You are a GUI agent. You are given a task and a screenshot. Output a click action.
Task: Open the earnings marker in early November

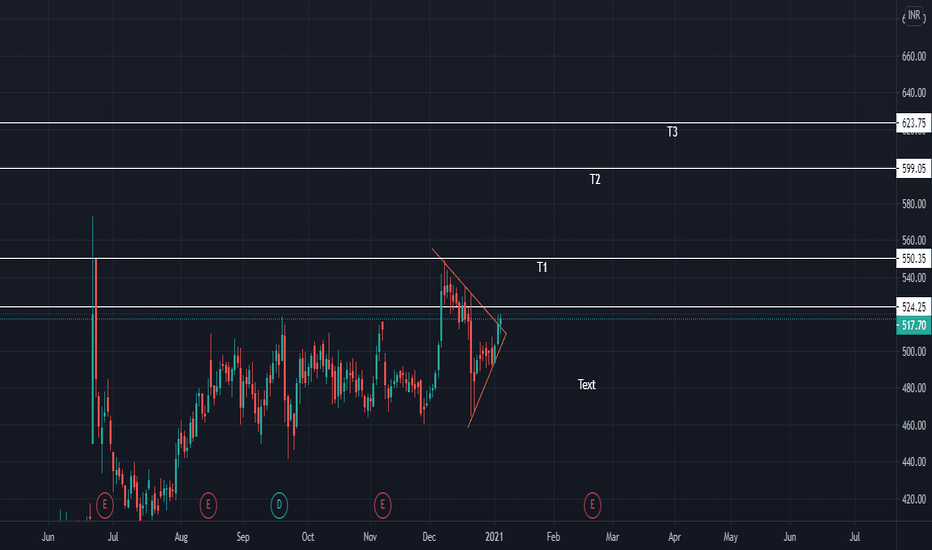(x=382, y=505)
